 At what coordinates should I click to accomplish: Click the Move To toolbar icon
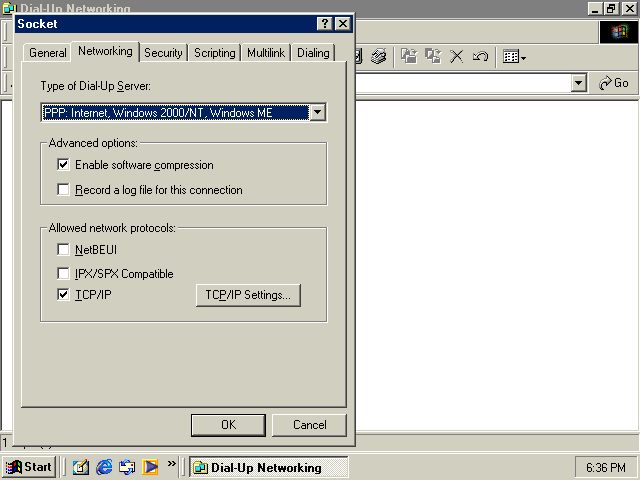coord(409,56)
